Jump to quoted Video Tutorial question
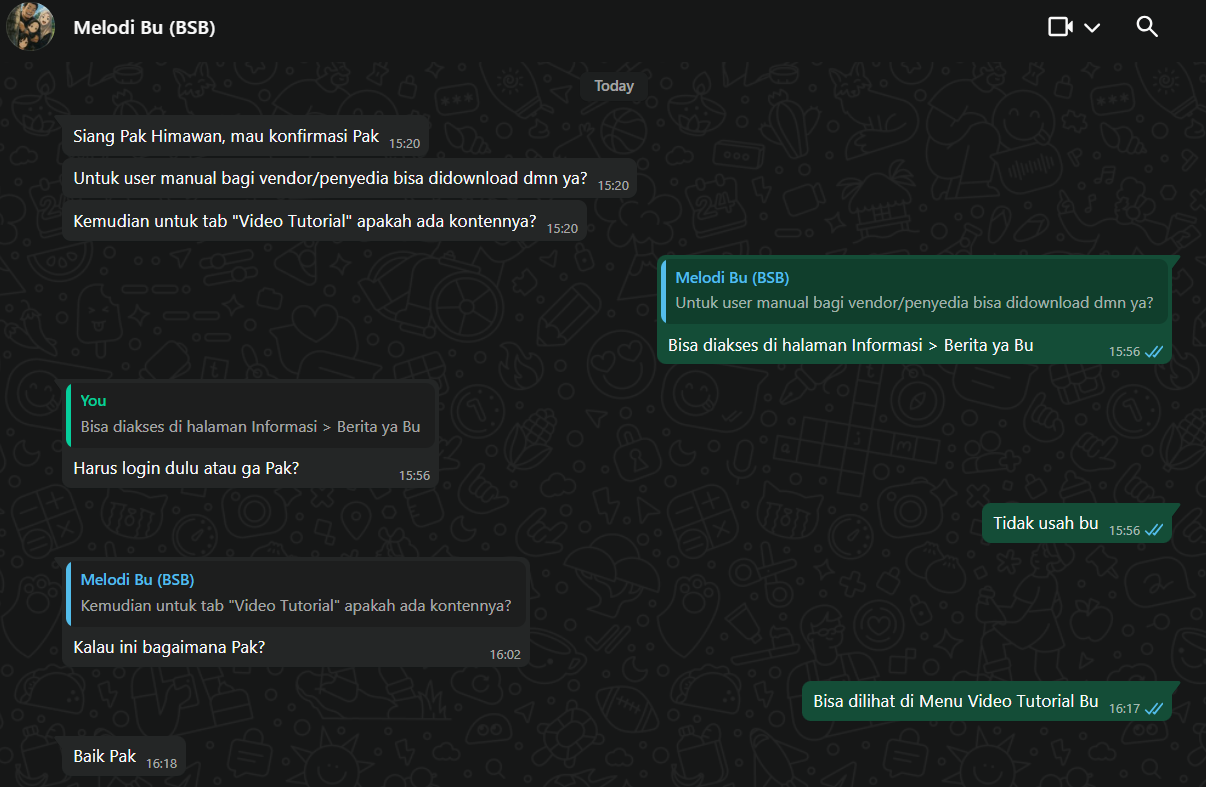Image resolution: width=1206 pixels, height=787 pixels. point(296,593)
